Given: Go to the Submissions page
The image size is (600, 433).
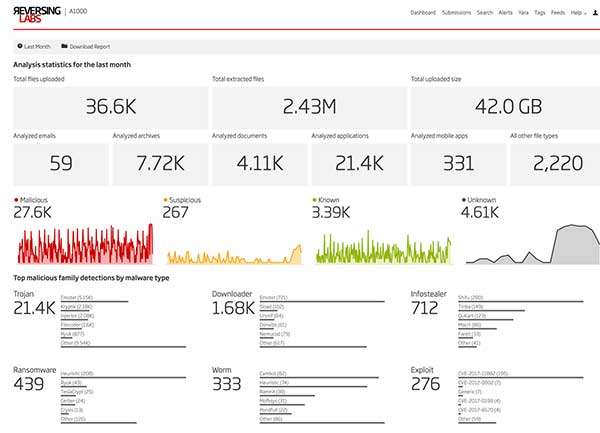Looking at the screenshot, I should click(x=456, y=13).
